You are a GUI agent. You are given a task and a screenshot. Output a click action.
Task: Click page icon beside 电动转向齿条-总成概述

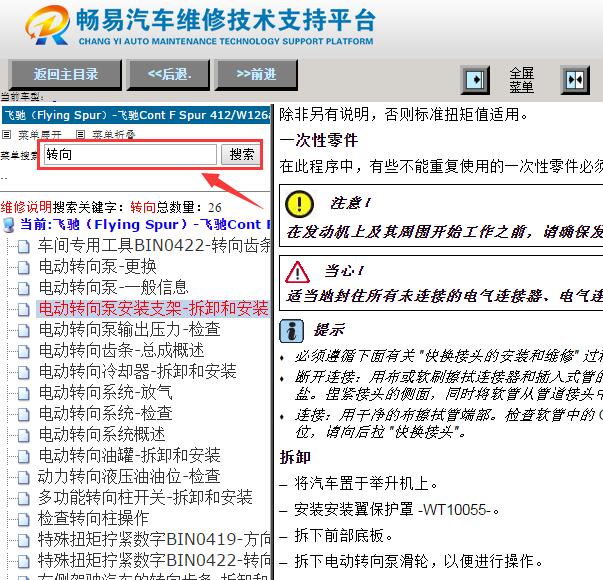coord(23,351)
